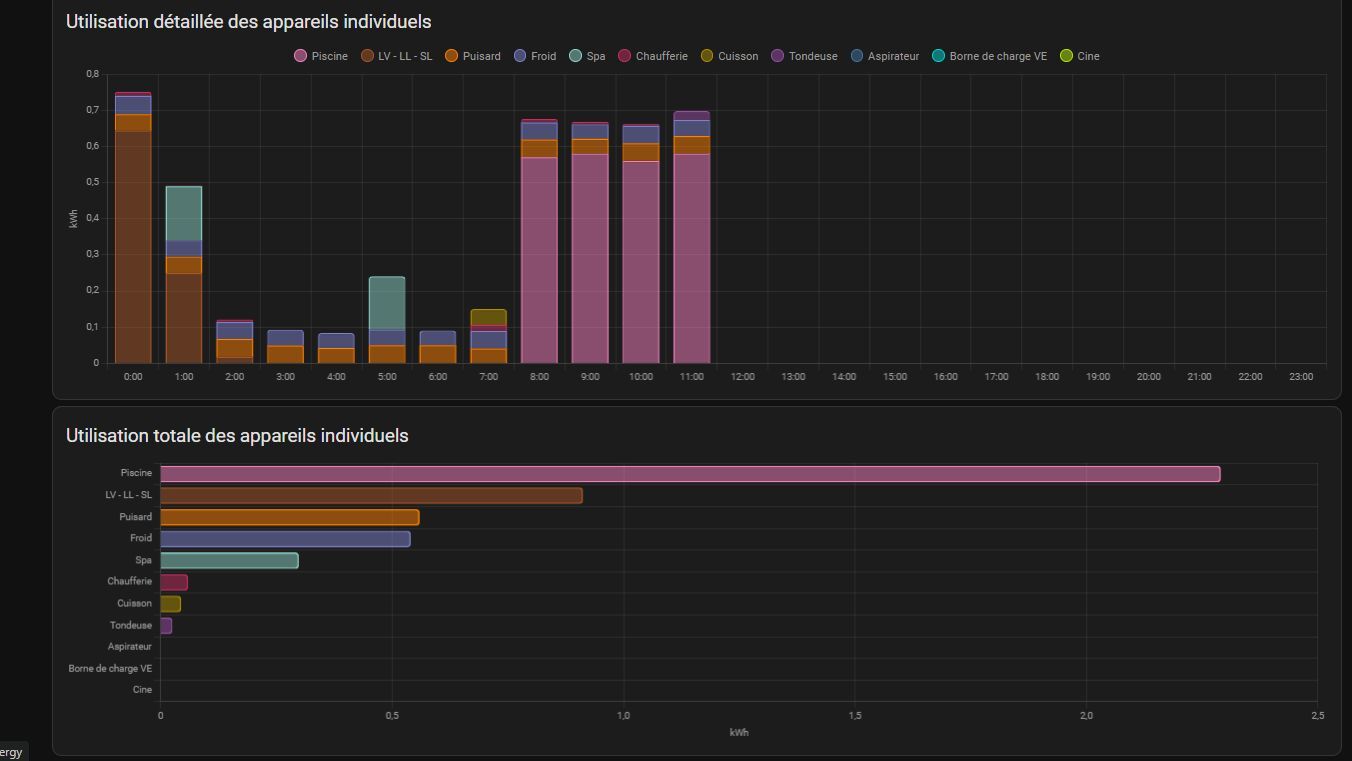Toggle the Borne de charge VE legend entry
The image size is (1352, 761).
pyautogui.click(x=989, y=56)
